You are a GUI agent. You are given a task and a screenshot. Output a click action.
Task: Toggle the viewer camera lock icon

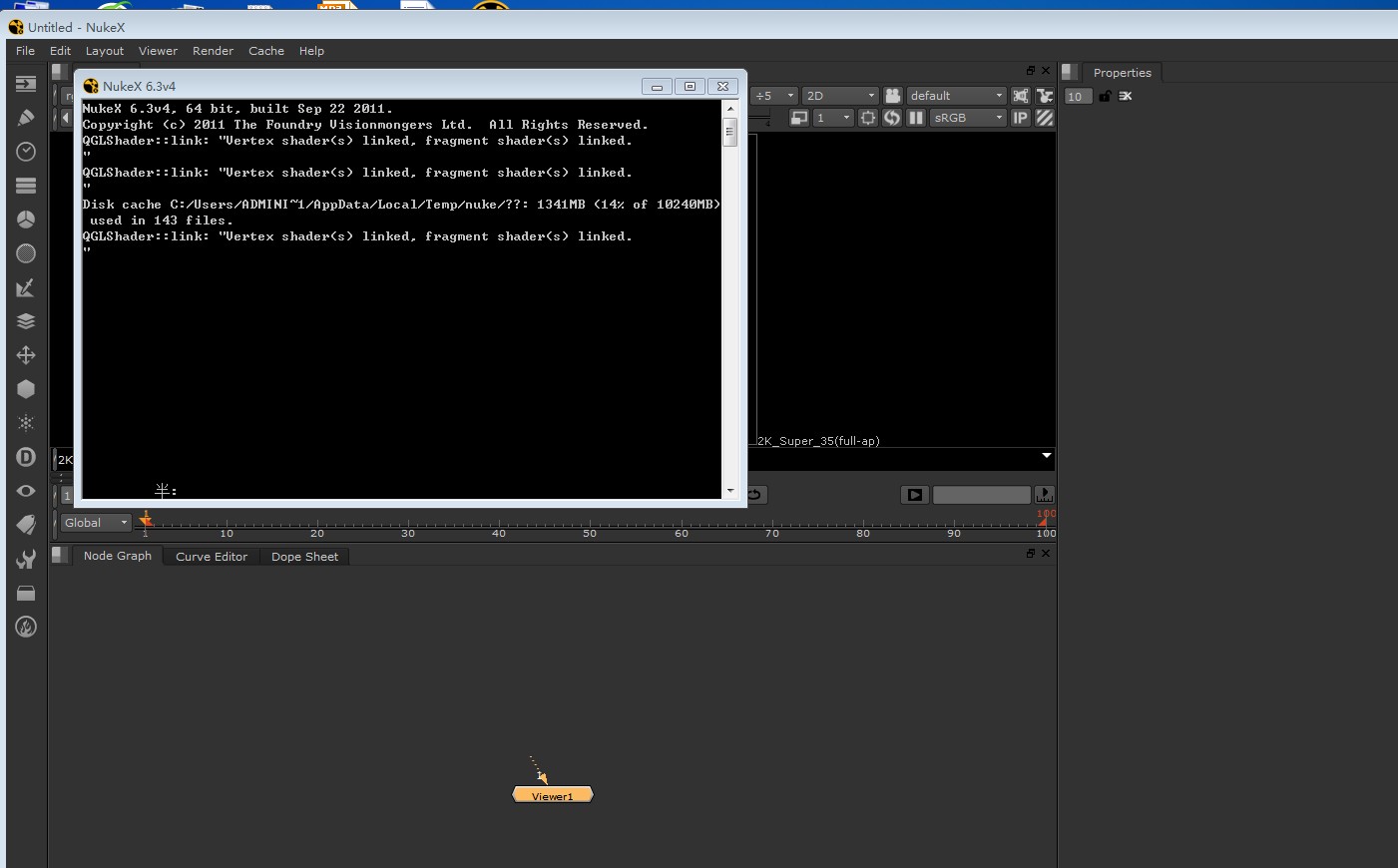(x=892, y=96)
